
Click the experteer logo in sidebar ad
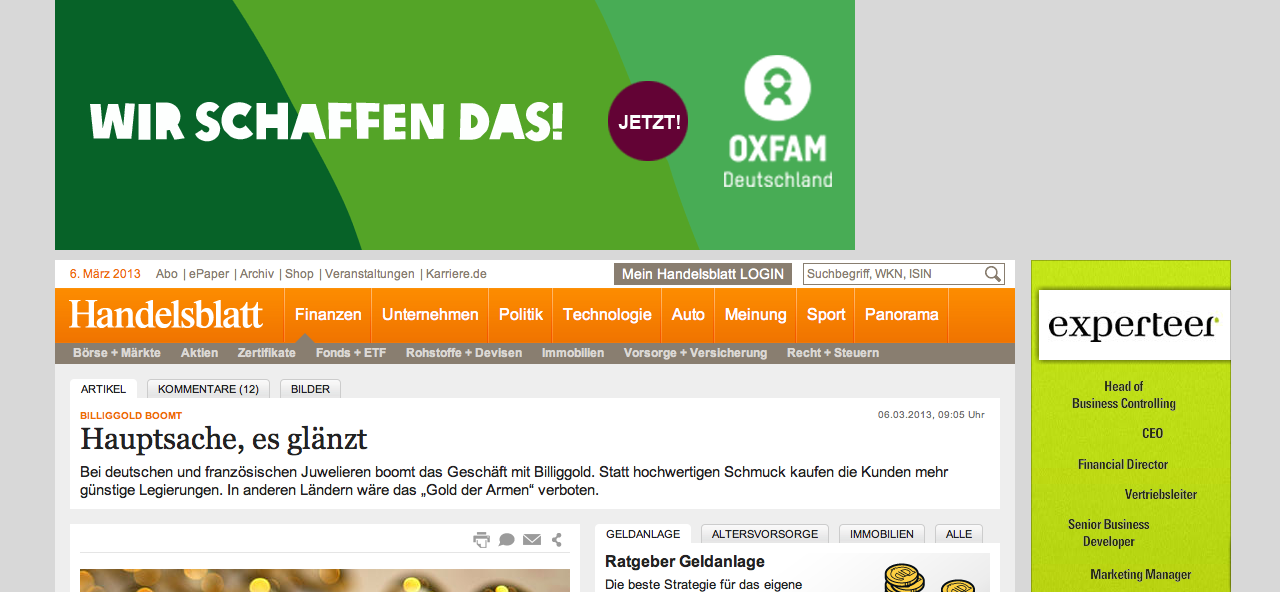click(1133, 325)
